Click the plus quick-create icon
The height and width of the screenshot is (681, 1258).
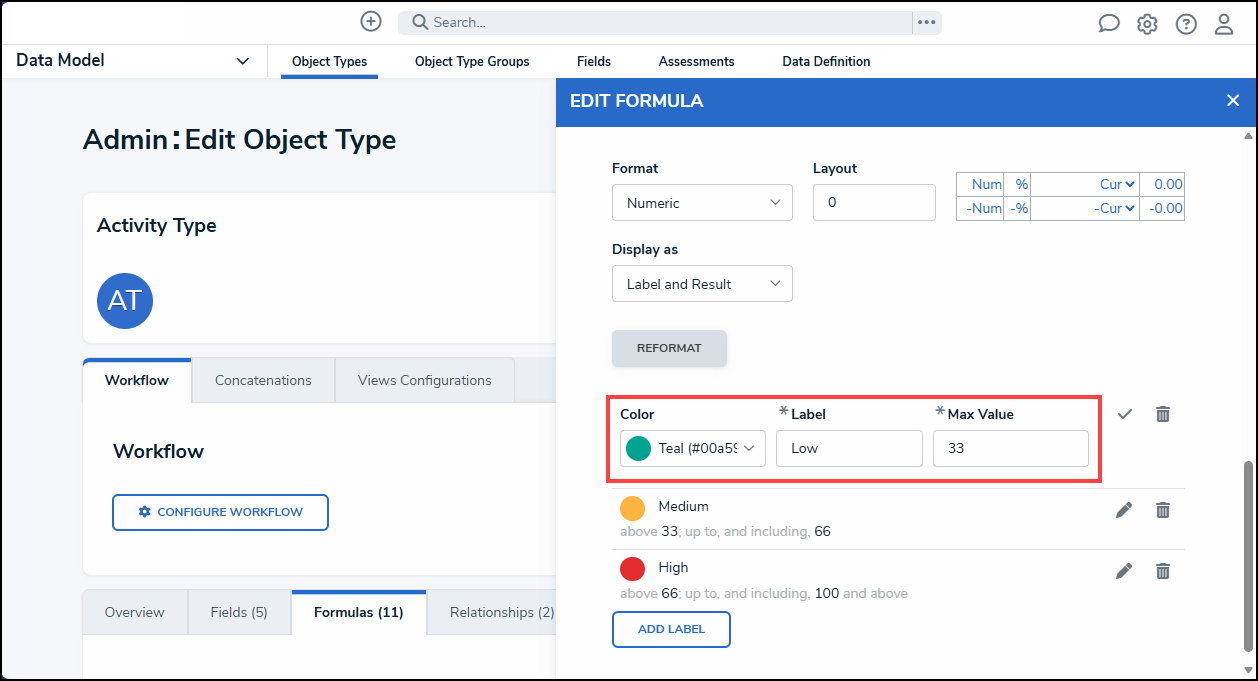pos(371,22)
